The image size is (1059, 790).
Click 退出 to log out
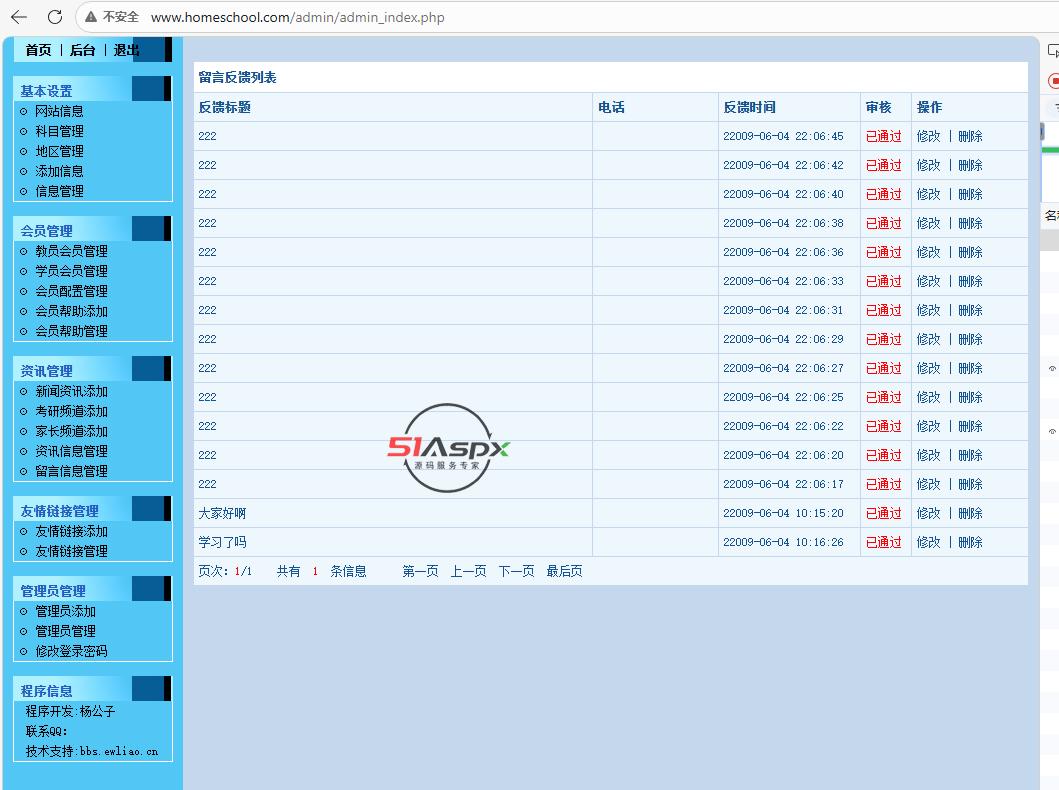pos(126,50)
